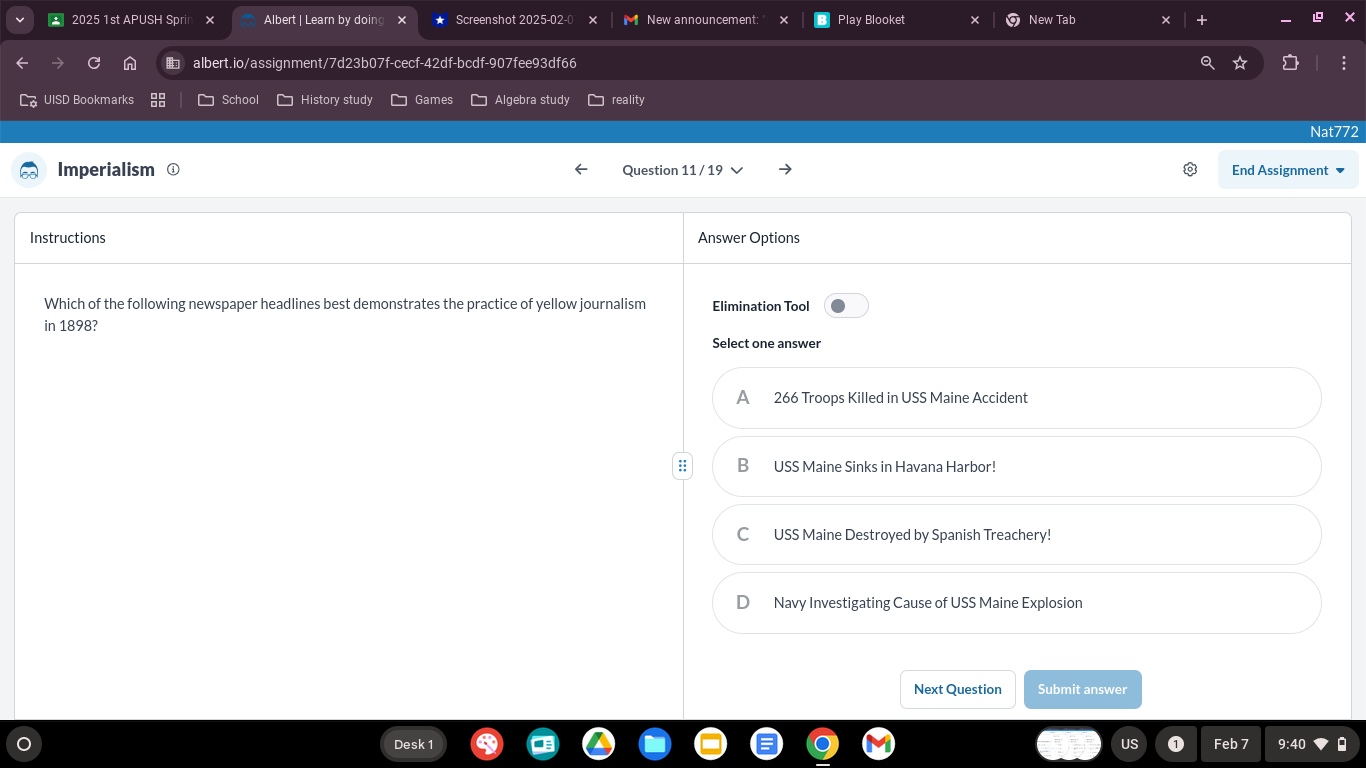Open the bookmark apps grid icon
Image resolution: width=1366 pixels, height=768 pixels.
(x=158, y=100)
